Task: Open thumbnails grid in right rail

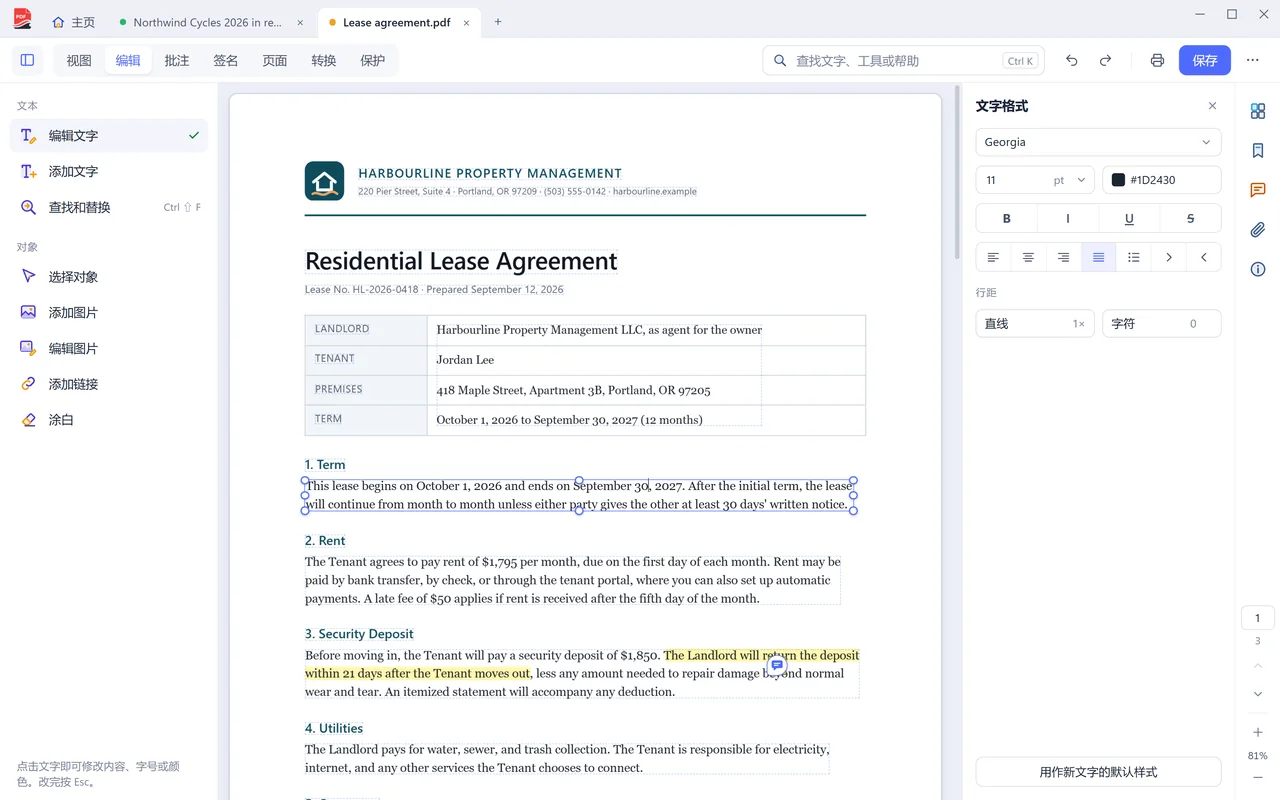Action: tap(1258, 111)
